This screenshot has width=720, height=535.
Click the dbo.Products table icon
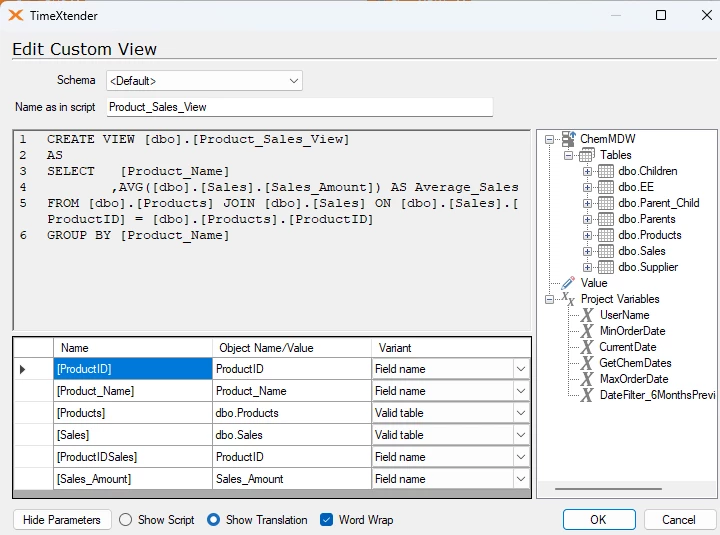pos(606,235)
